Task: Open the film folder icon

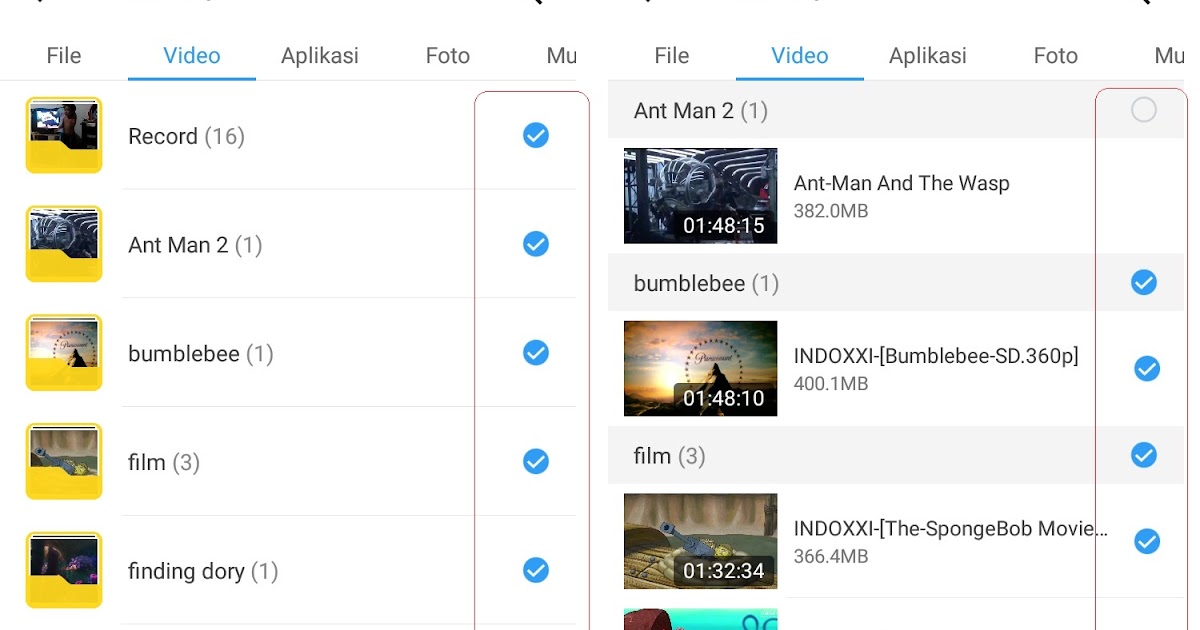Action: (x=64, y=462)
